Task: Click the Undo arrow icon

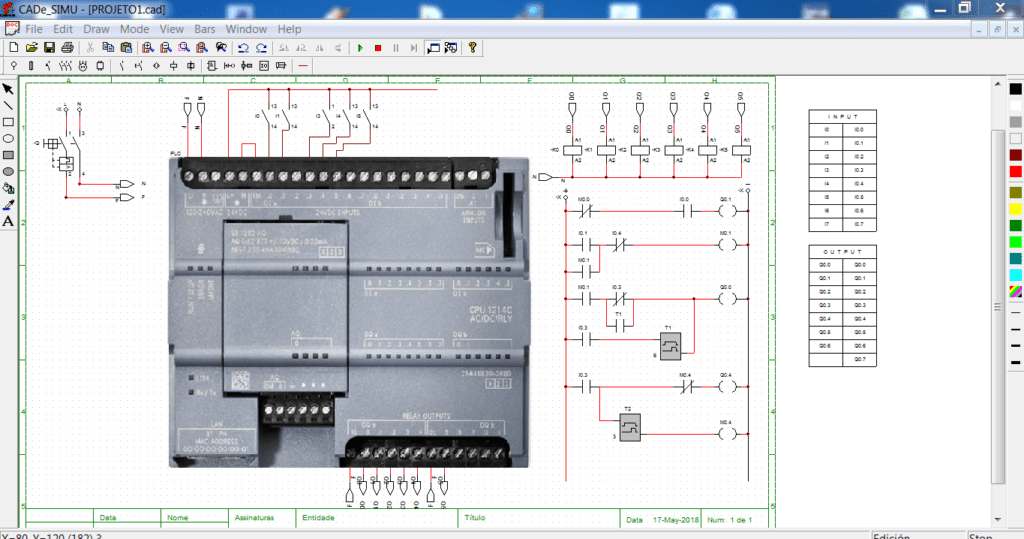Action: pyautogui.click(x=244, y=48)
